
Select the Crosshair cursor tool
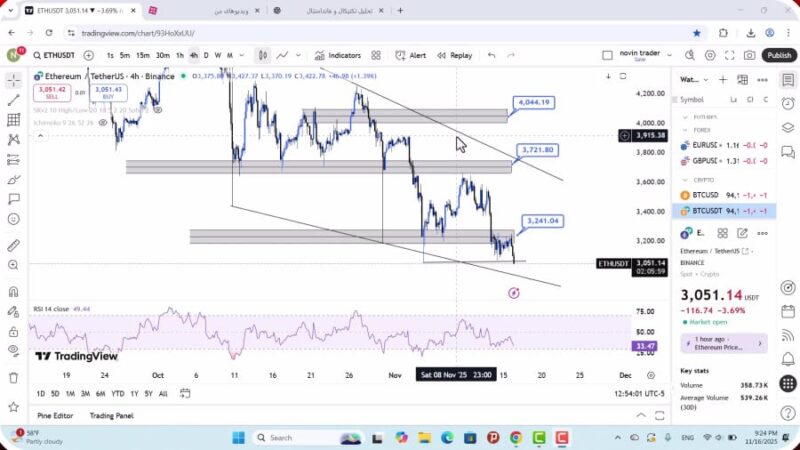click(13, 79)
